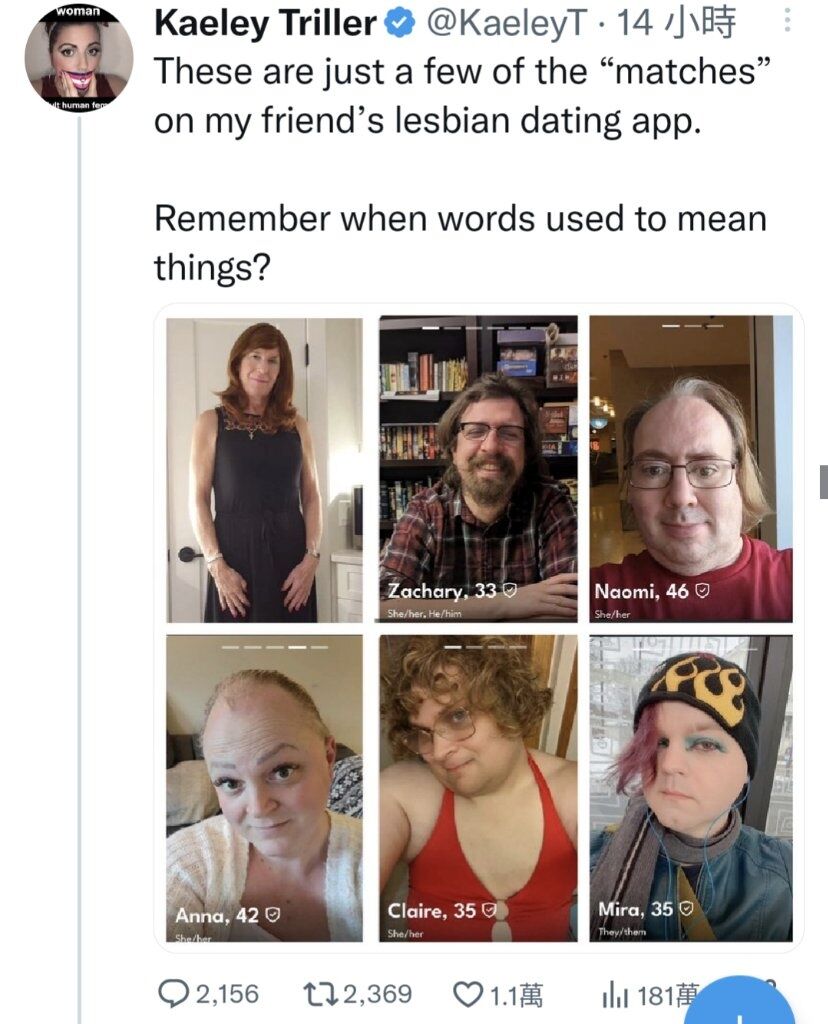828x1024 pixels.
Task: Open the Zachary, 33 profile image
Action: pos(478,468)
